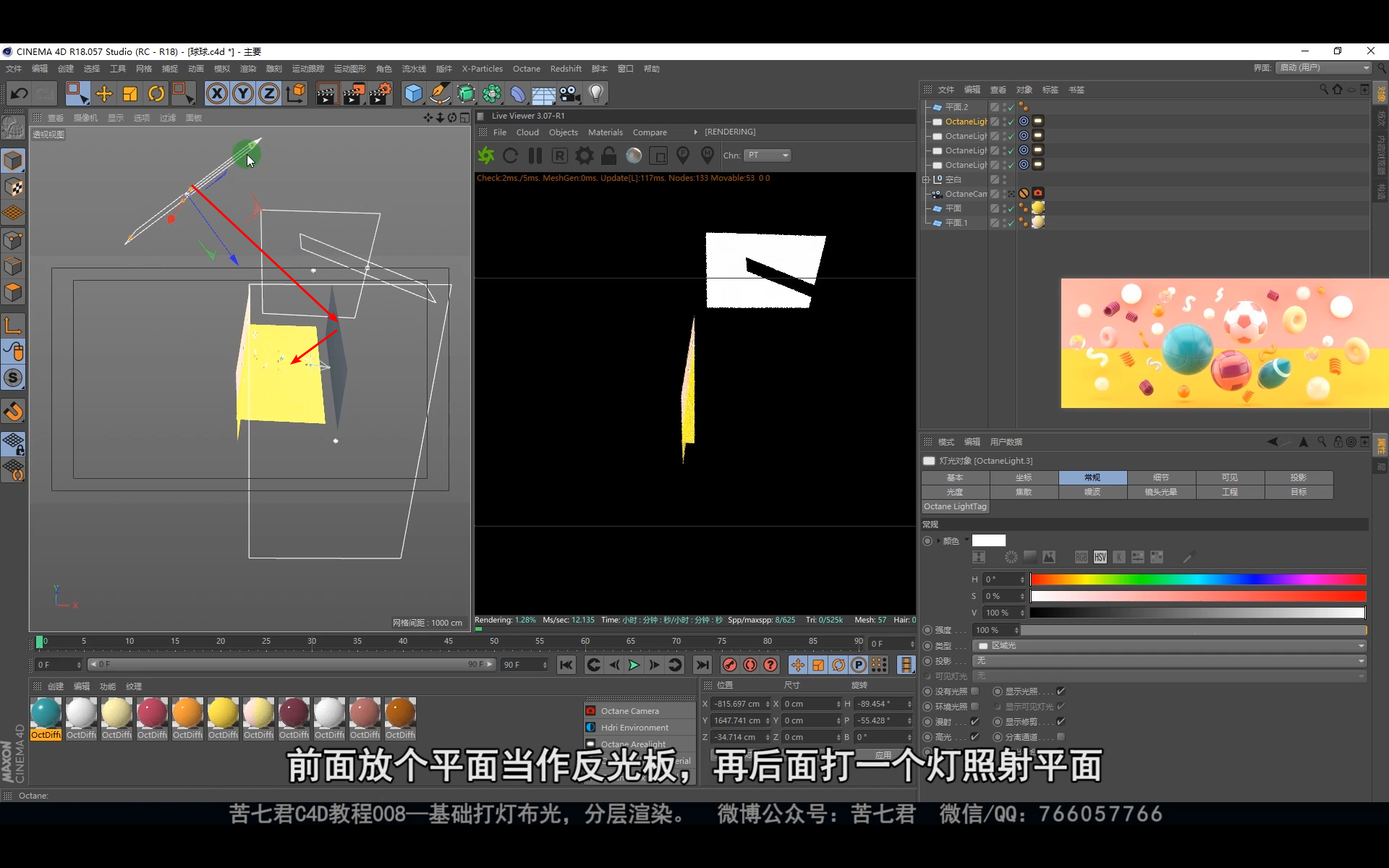Screen dimensions: 1389x868
Task: Toggle the X axis lock icon
Action: [x=216, y=93]
